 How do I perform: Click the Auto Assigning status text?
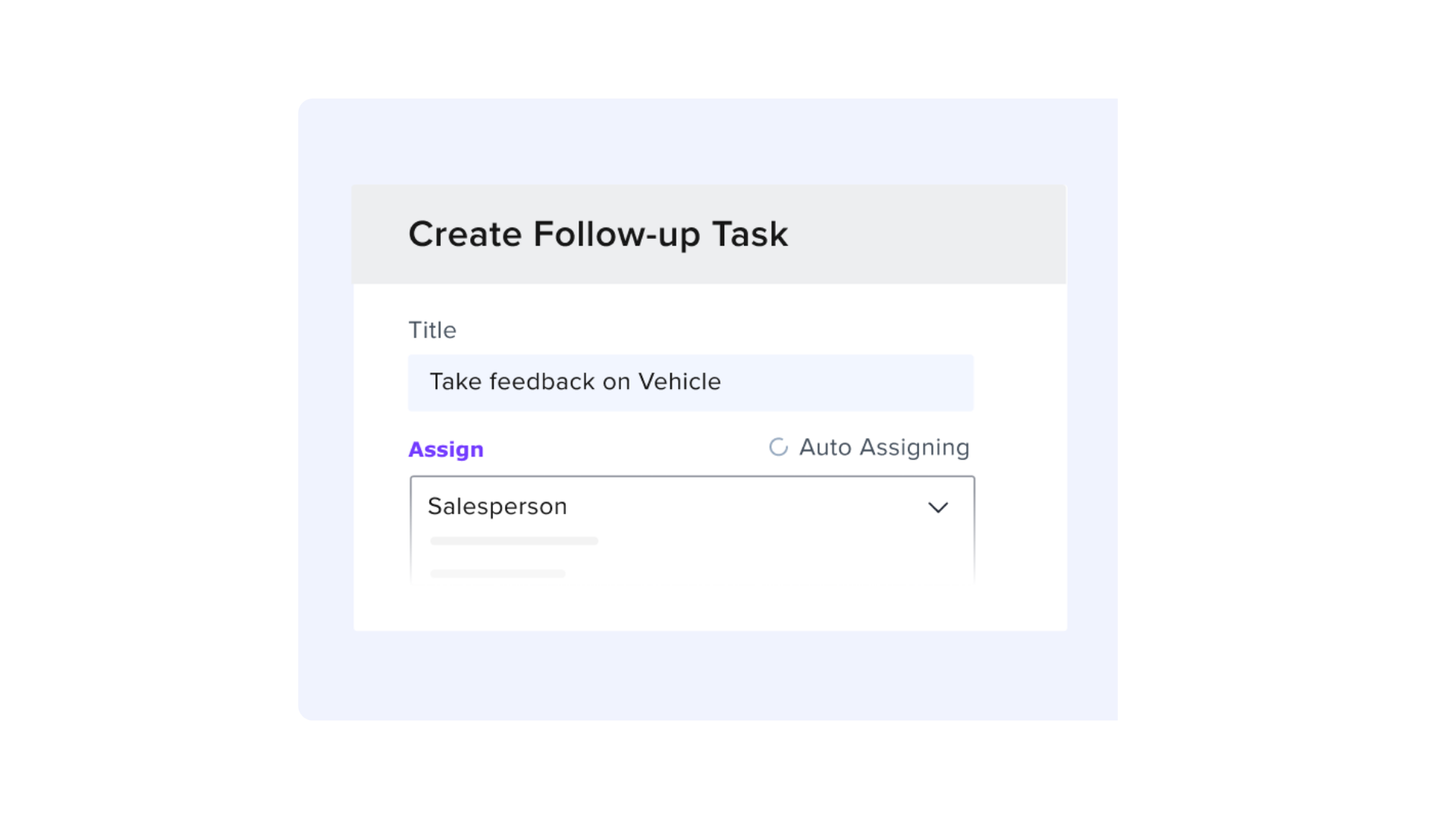coord(884,447)
